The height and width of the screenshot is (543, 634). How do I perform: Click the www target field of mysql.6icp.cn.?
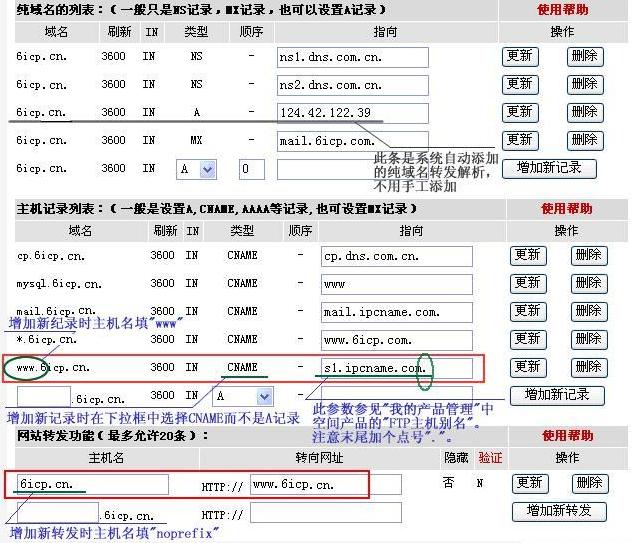(x=397, y=284)
